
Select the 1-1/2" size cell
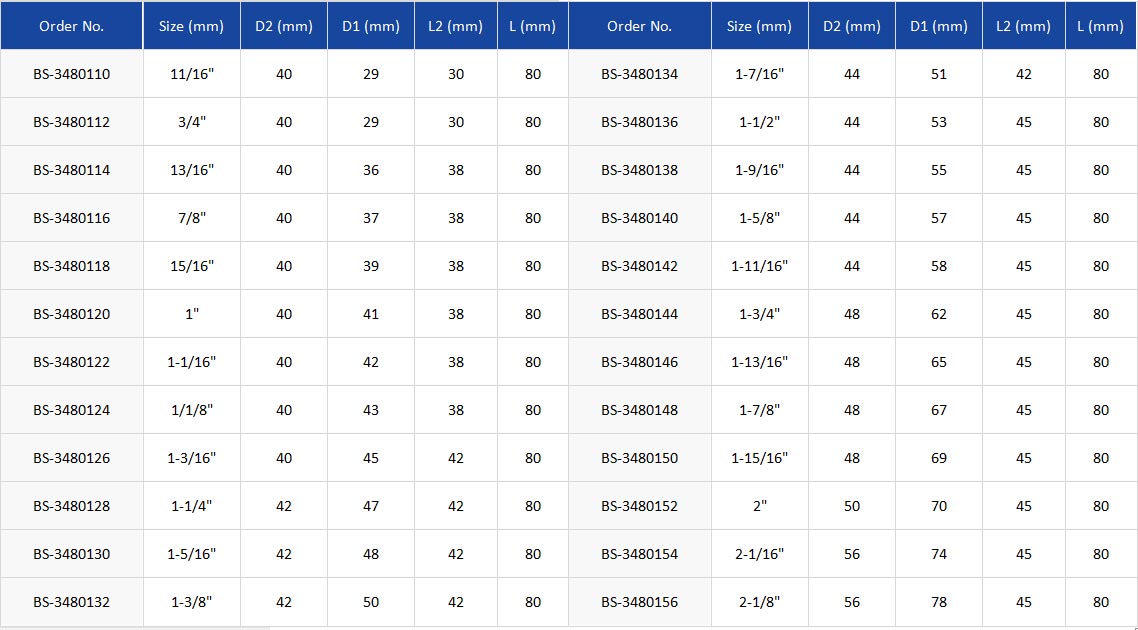(760, 122)
